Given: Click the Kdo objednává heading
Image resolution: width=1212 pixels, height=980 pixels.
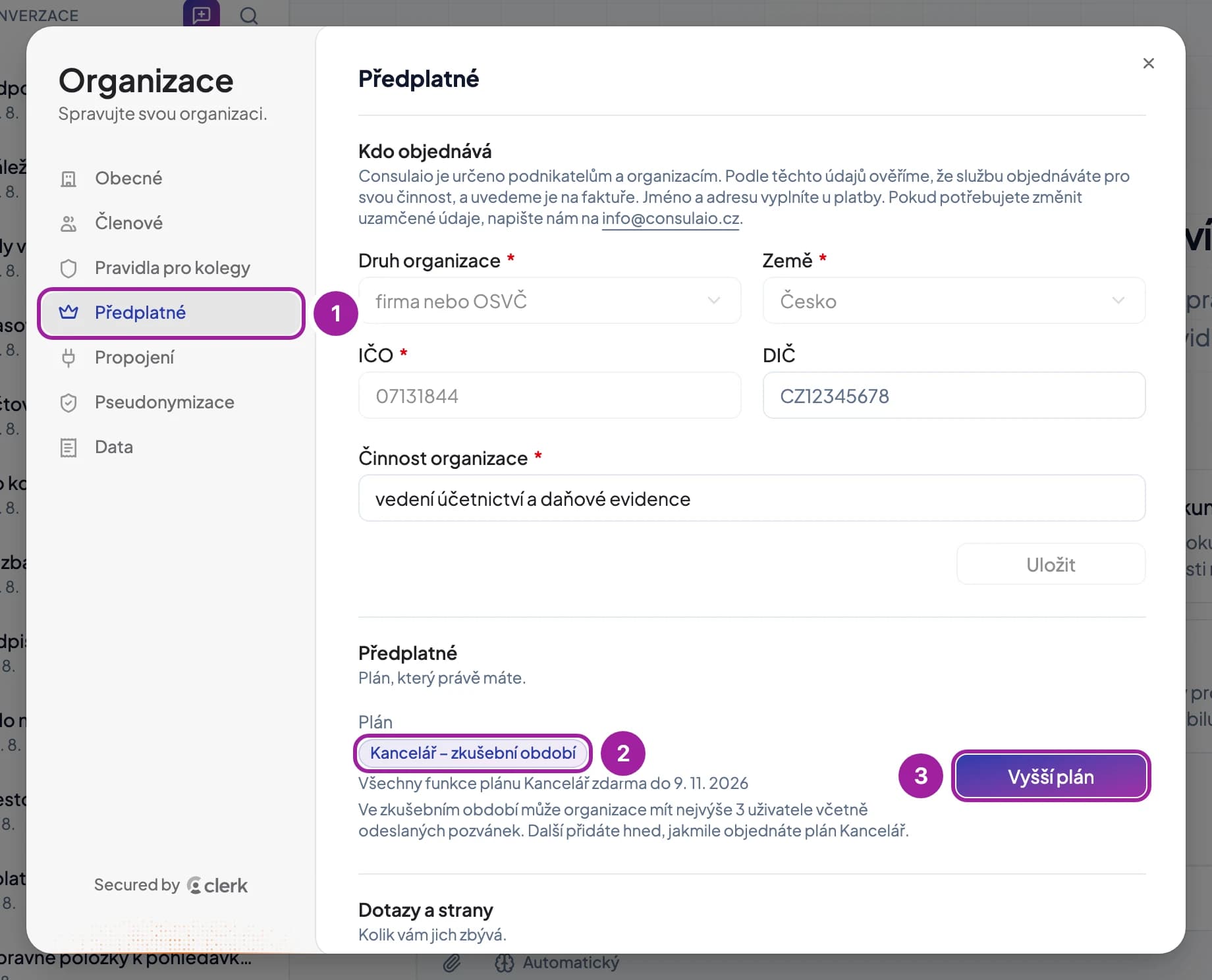Looking at the screenshot, I should click(425, 151).
